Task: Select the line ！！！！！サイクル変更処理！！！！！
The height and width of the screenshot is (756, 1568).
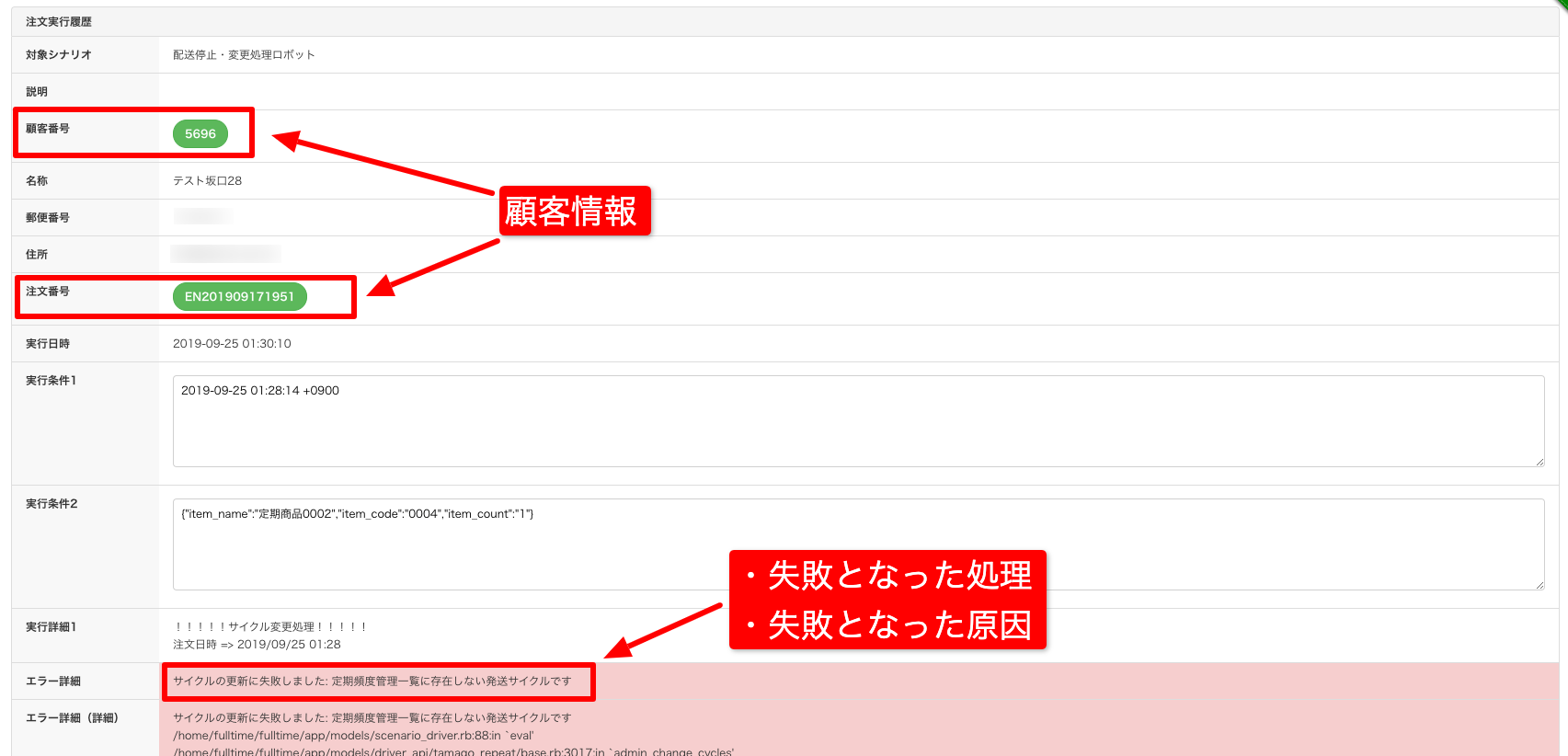Action: pos(270,626)
